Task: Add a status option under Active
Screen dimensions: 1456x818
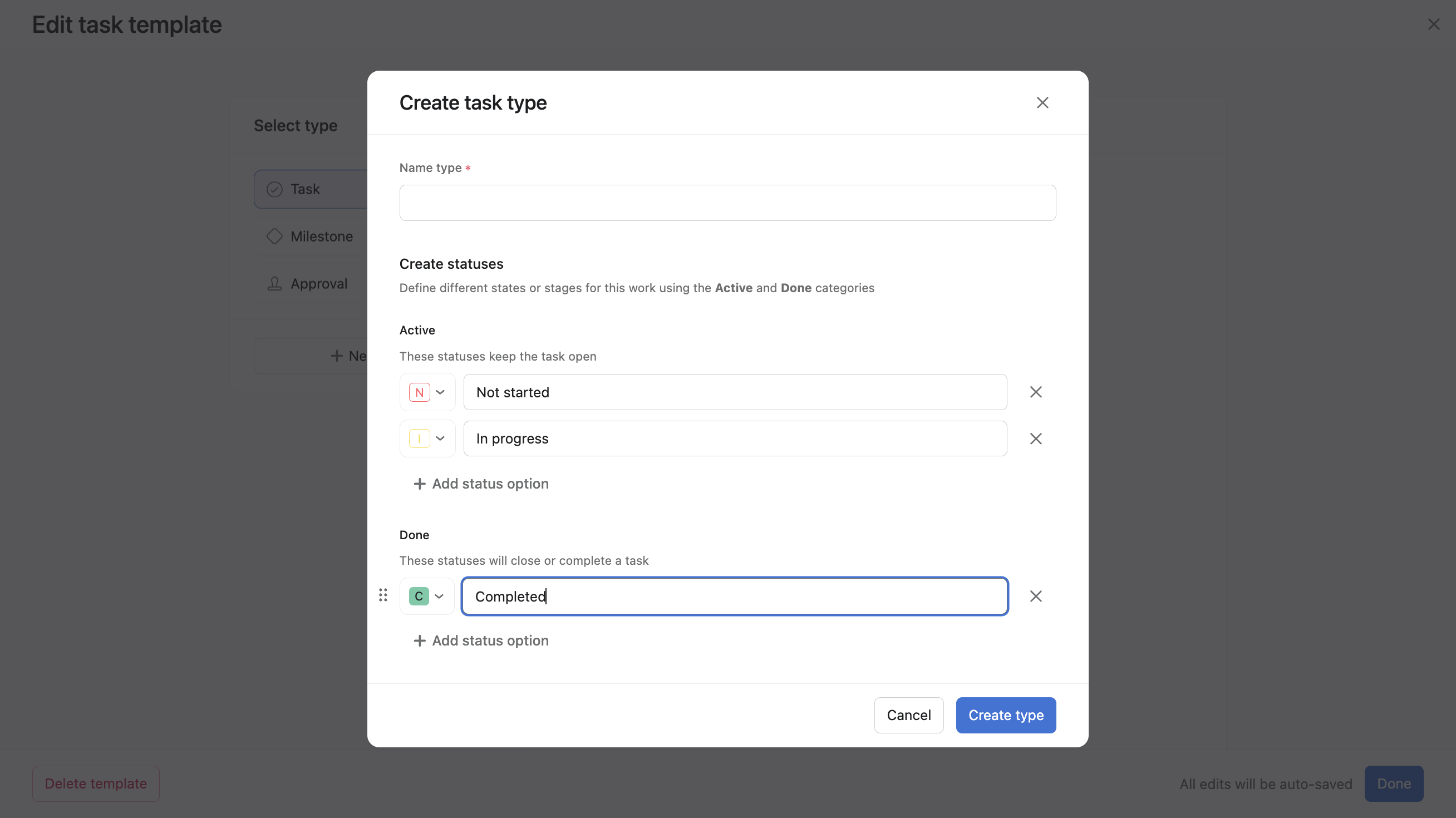Action: click(x=480, y=484)
